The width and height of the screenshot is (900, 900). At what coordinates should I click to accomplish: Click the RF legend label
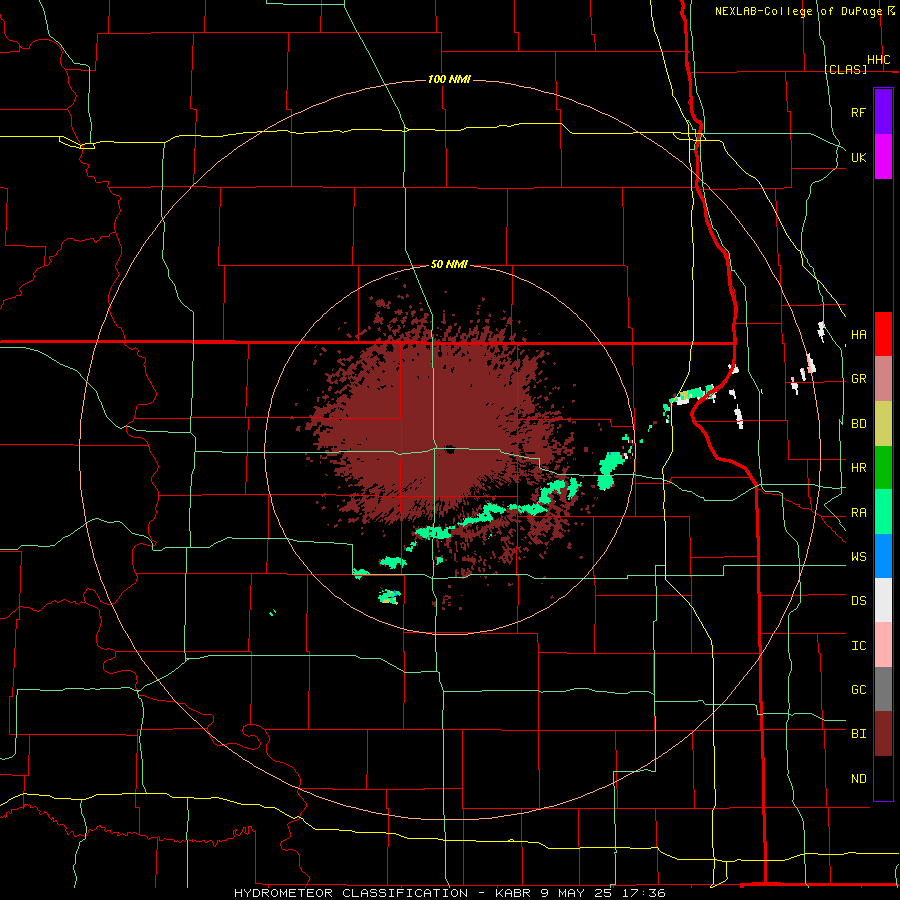[858, 112]
